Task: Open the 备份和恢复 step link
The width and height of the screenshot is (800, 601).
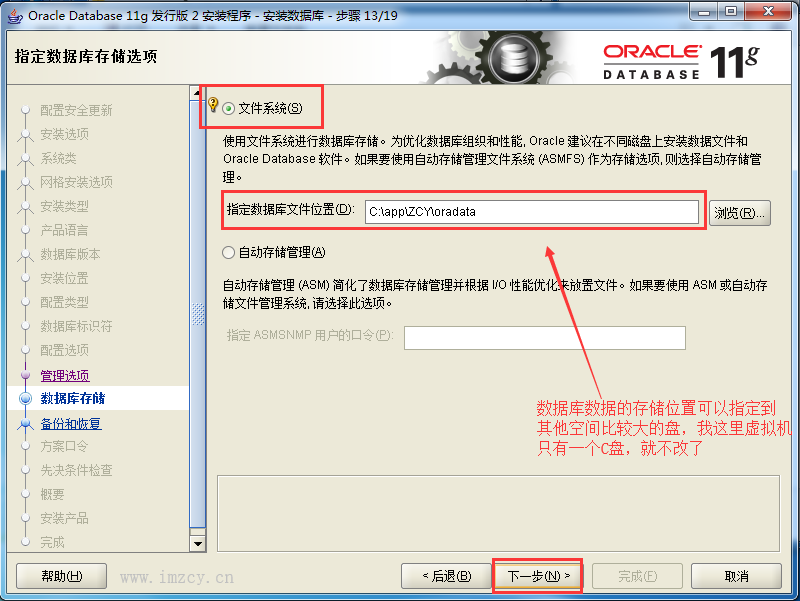Action: point(71,423)
